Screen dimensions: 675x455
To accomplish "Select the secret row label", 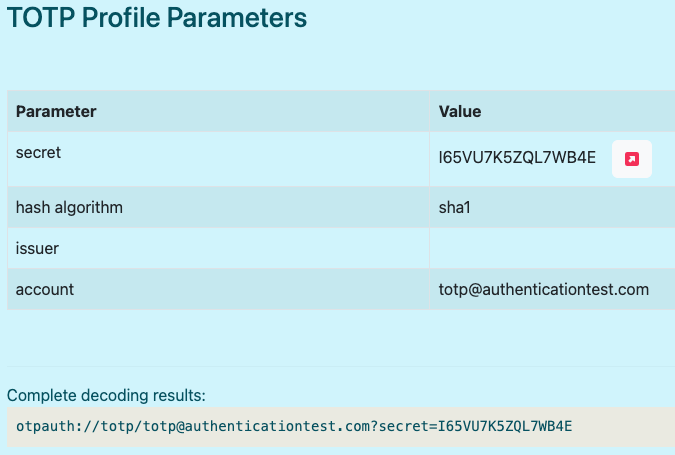I will pyautogui.click(x=38, y=152).
